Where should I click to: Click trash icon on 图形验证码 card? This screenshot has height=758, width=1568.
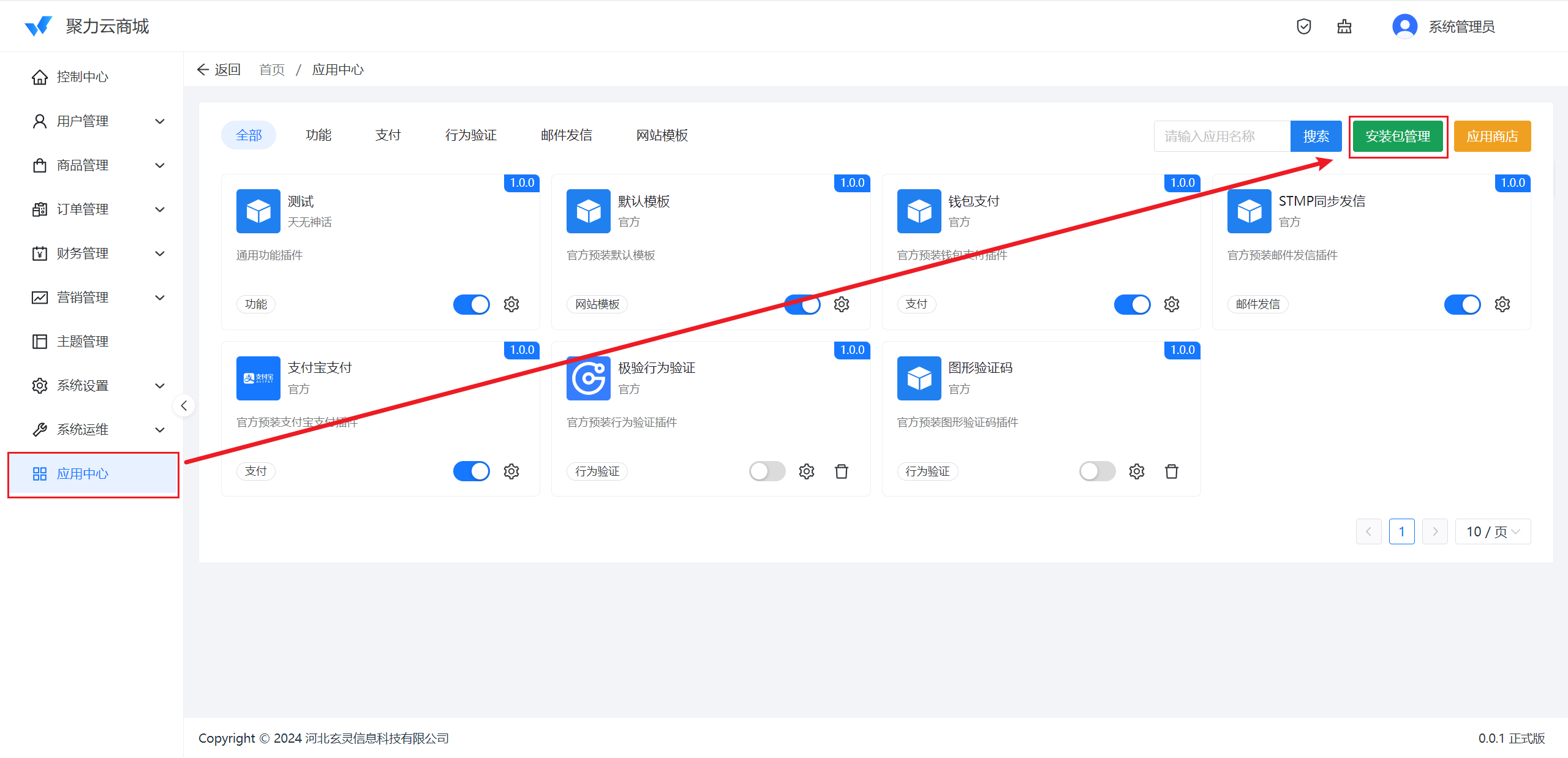1172,471
